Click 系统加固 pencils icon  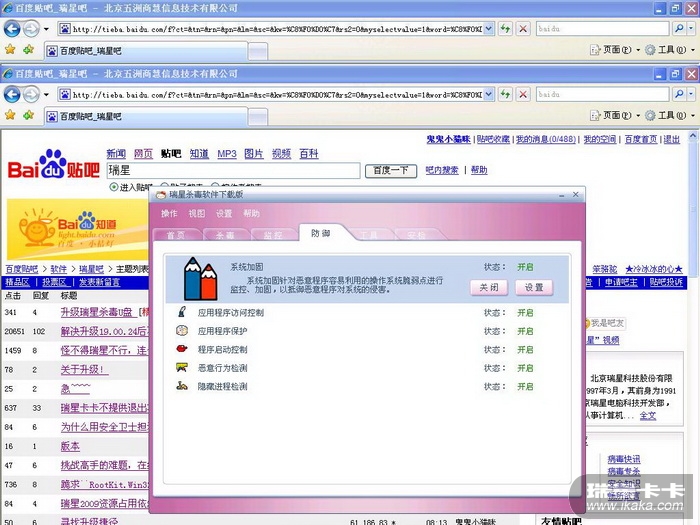200,279
